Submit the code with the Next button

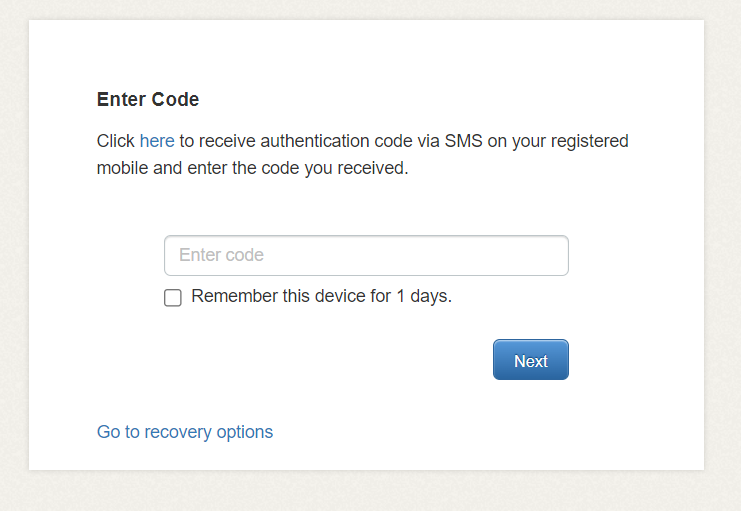point(530,361)
